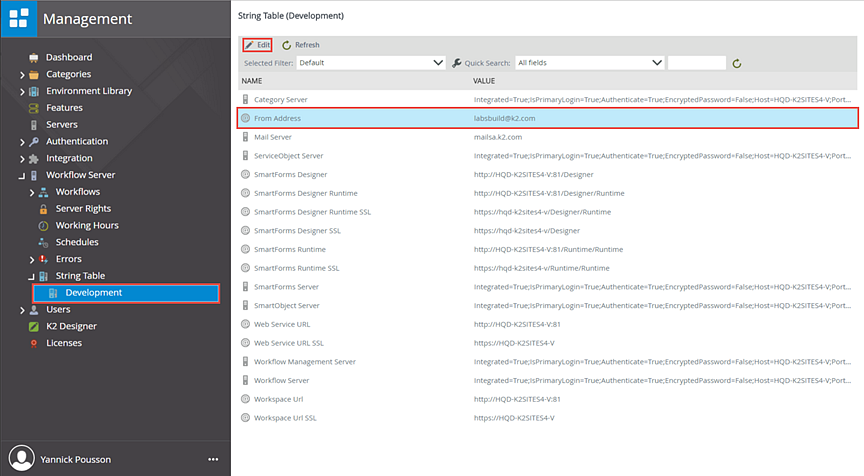Click the mailsa.k2.com value cell

(498, 137)
